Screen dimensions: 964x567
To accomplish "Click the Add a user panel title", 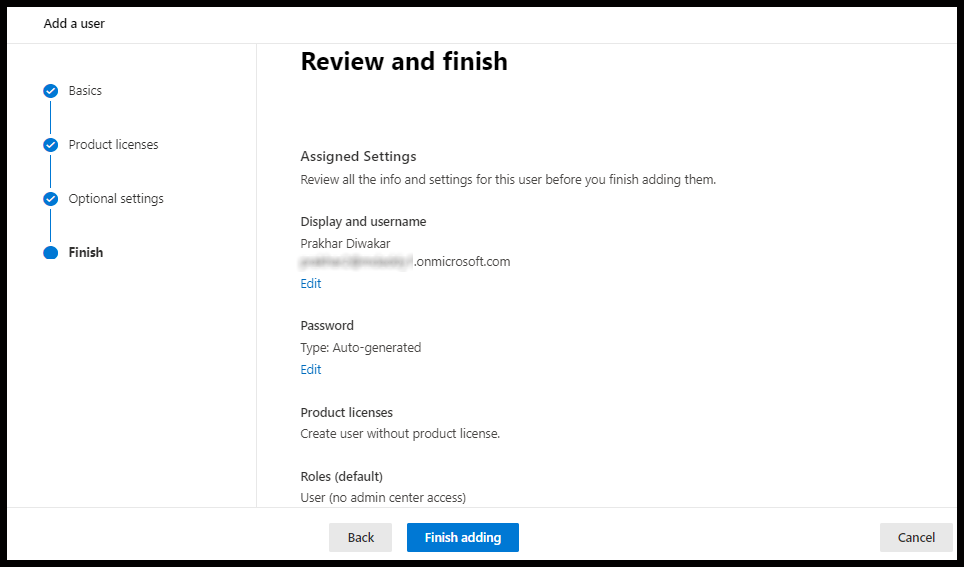I will 74,23.
